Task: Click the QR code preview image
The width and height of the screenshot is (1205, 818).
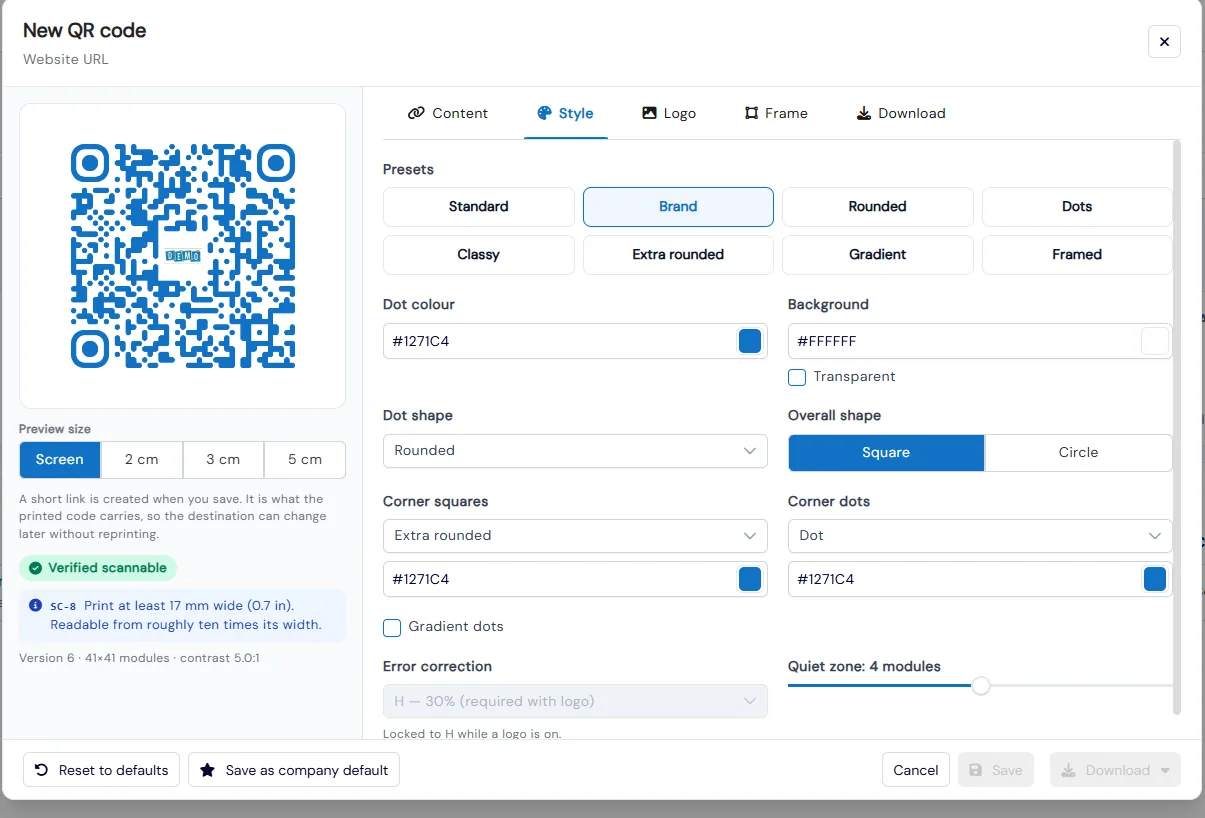Action: click(x=182, y=256)
